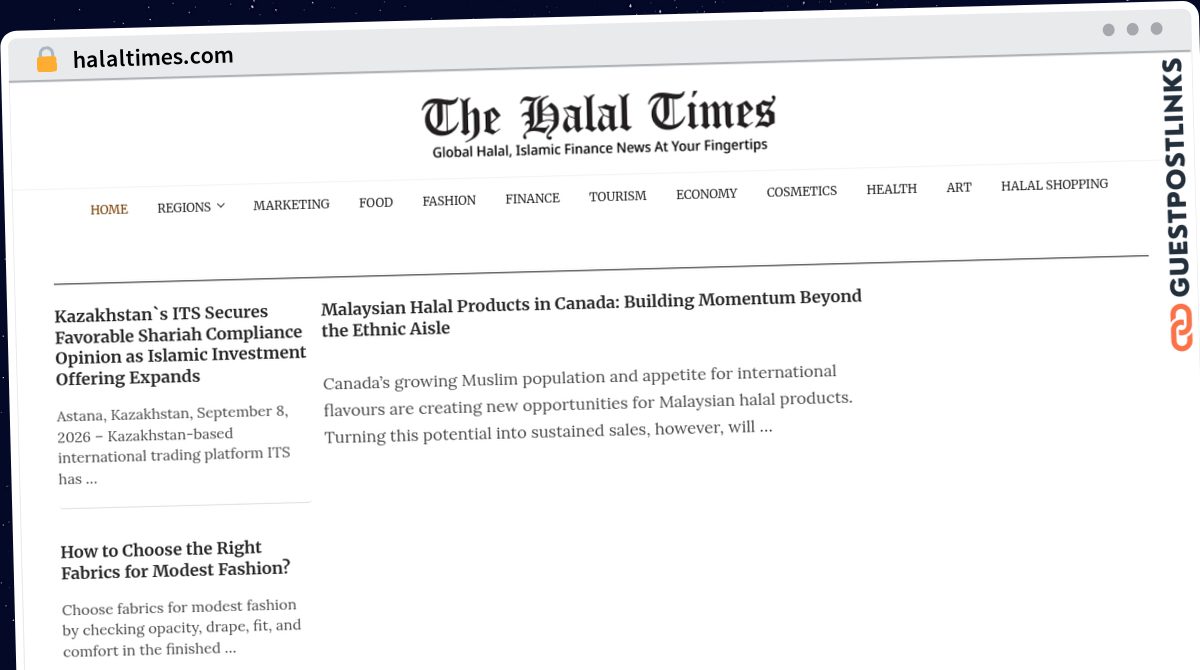Open How to Choose the Right Fabrics article
Screen dimensions: 1200x670
(x=175, y=559)
